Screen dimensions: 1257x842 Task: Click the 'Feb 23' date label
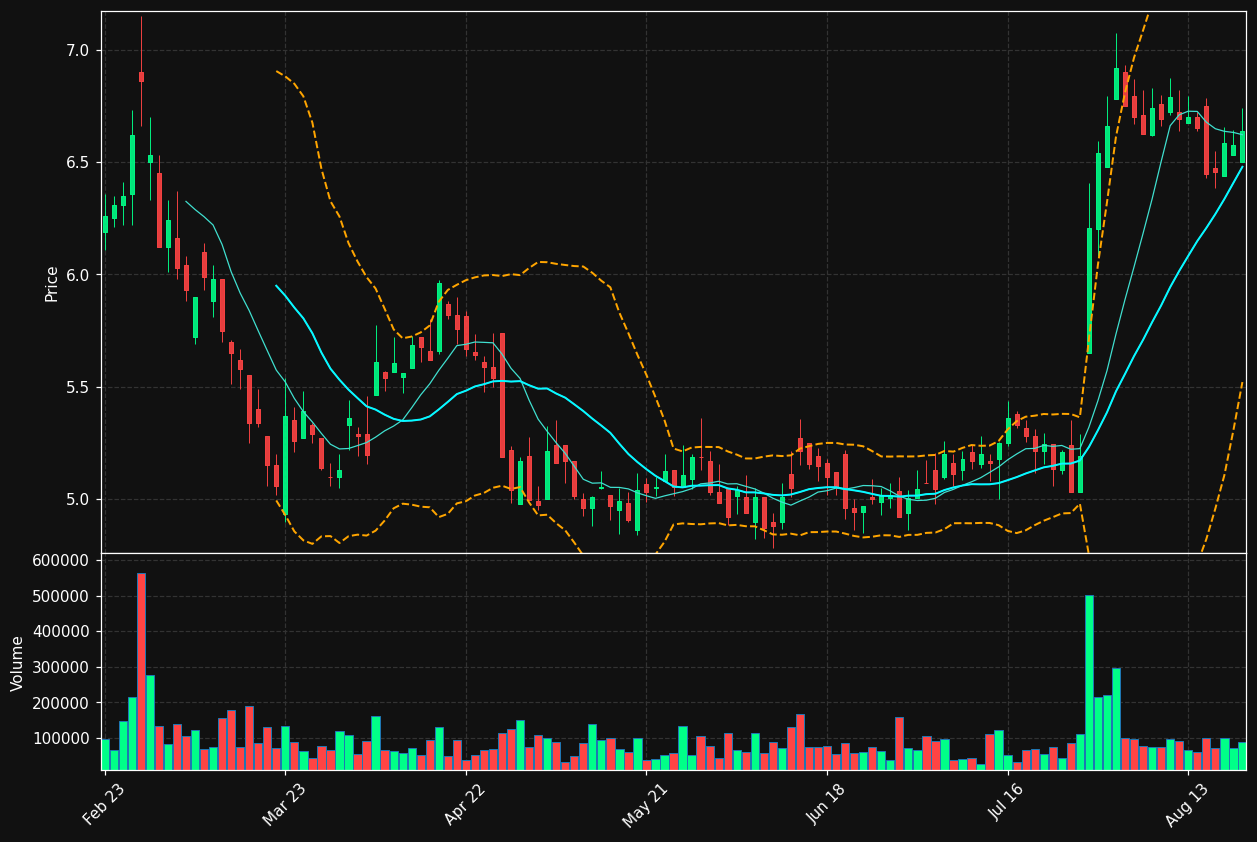(x=104, y=803)
